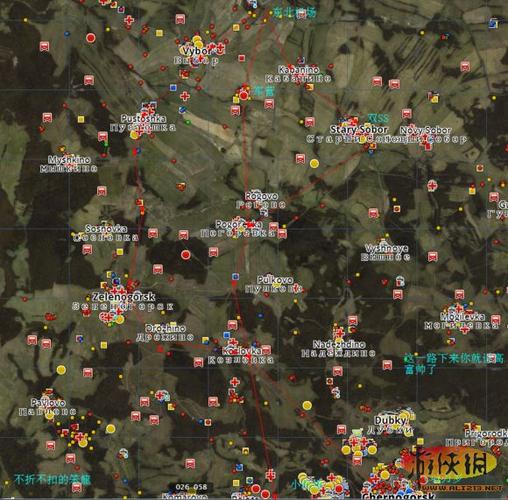
Task: Click the Pogorevka town label
Action: [239, 224]
